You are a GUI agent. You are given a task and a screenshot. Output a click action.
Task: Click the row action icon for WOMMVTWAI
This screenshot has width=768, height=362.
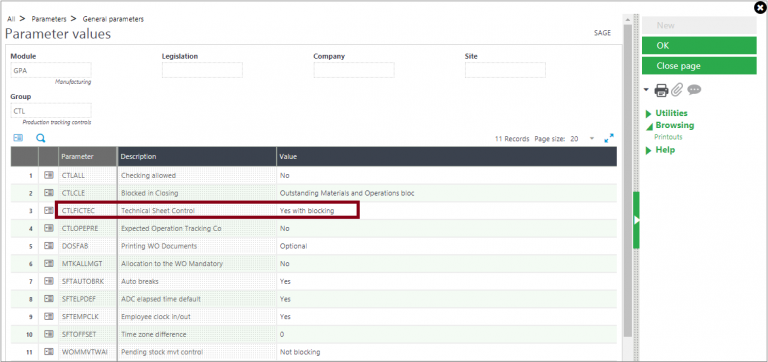48,352
